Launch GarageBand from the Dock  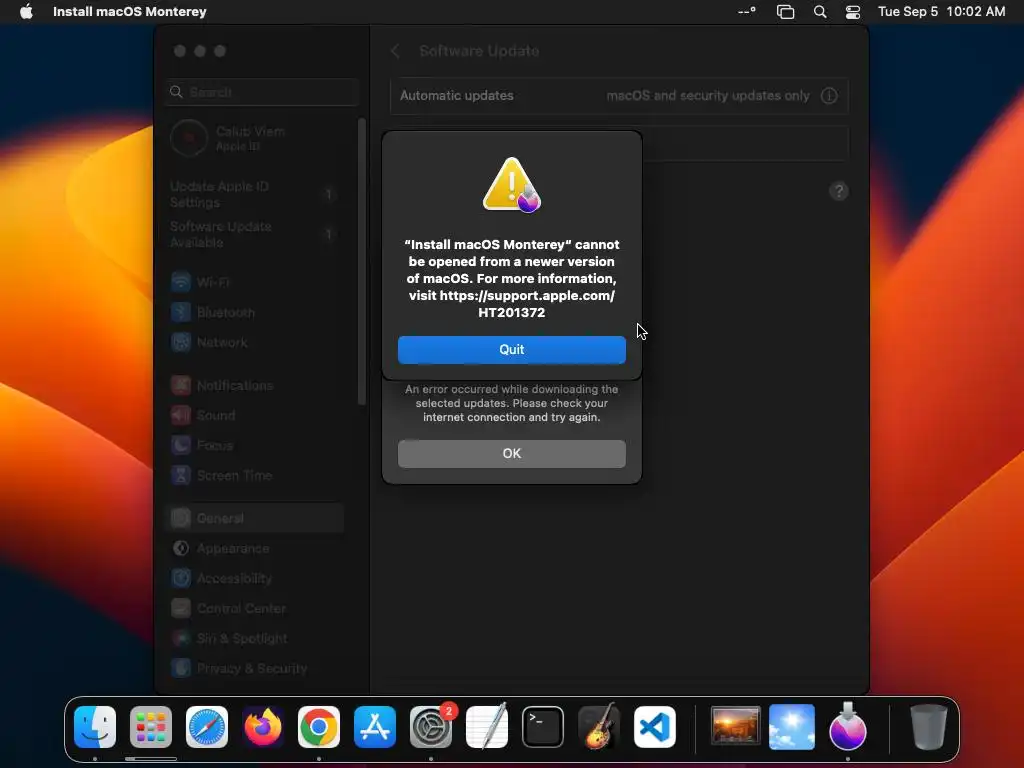[599, 727]
